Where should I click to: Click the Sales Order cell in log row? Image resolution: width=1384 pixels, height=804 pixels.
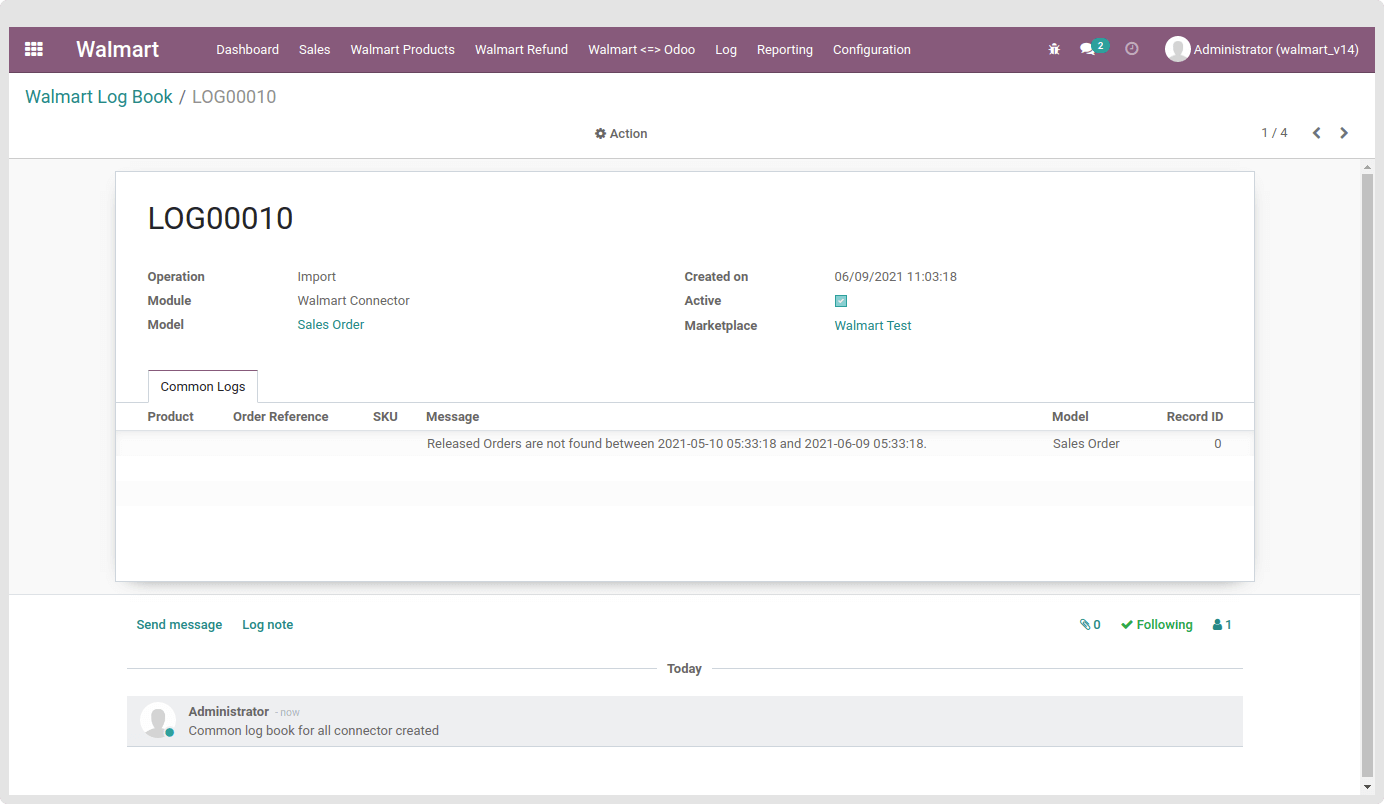(1086, 444)
